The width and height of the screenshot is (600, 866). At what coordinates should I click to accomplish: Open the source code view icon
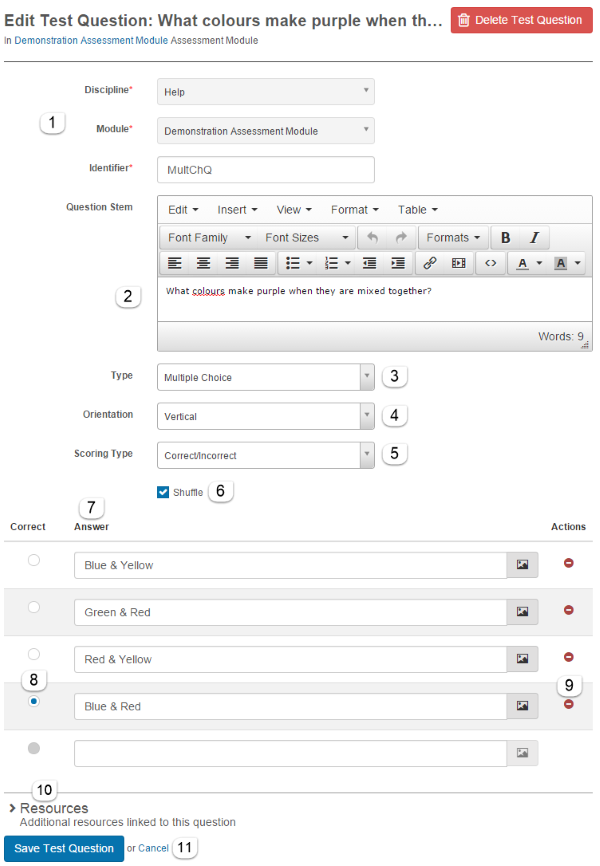tap(490, 263)
